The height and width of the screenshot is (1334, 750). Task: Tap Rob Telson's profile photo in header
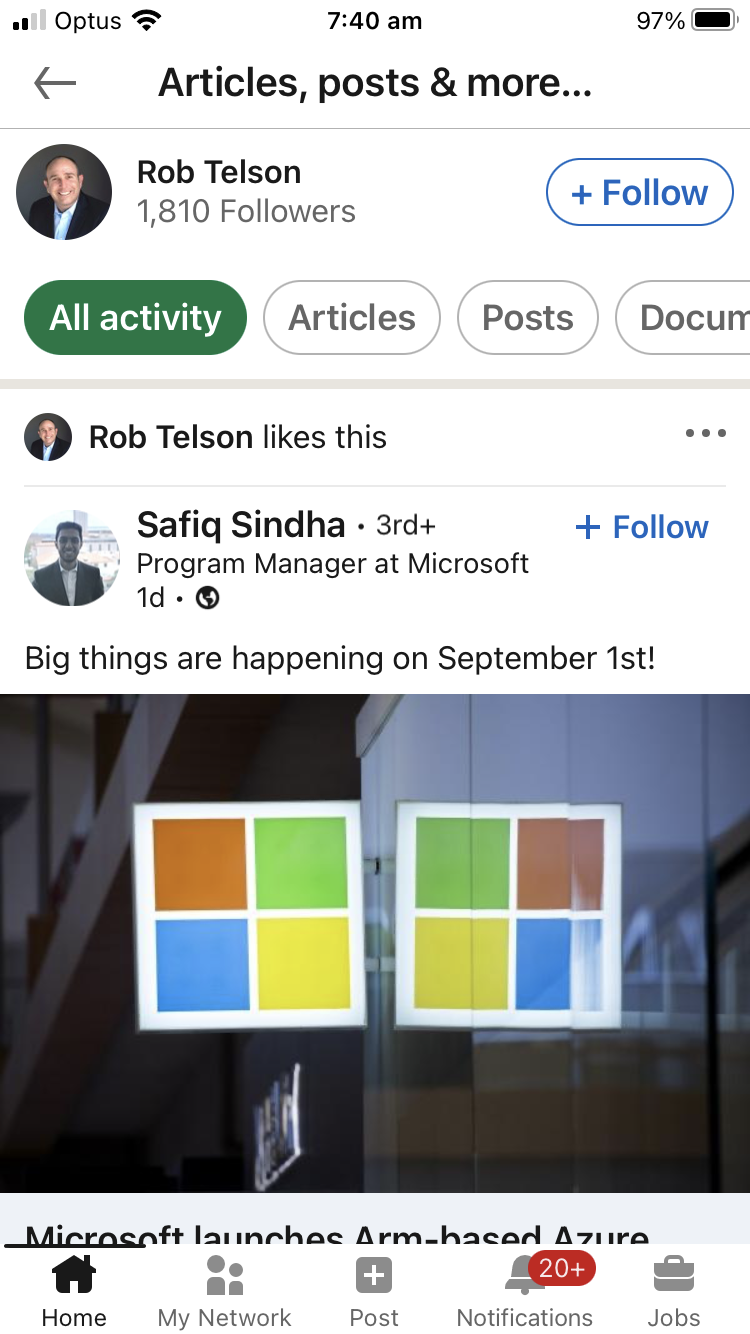[64, 192]
